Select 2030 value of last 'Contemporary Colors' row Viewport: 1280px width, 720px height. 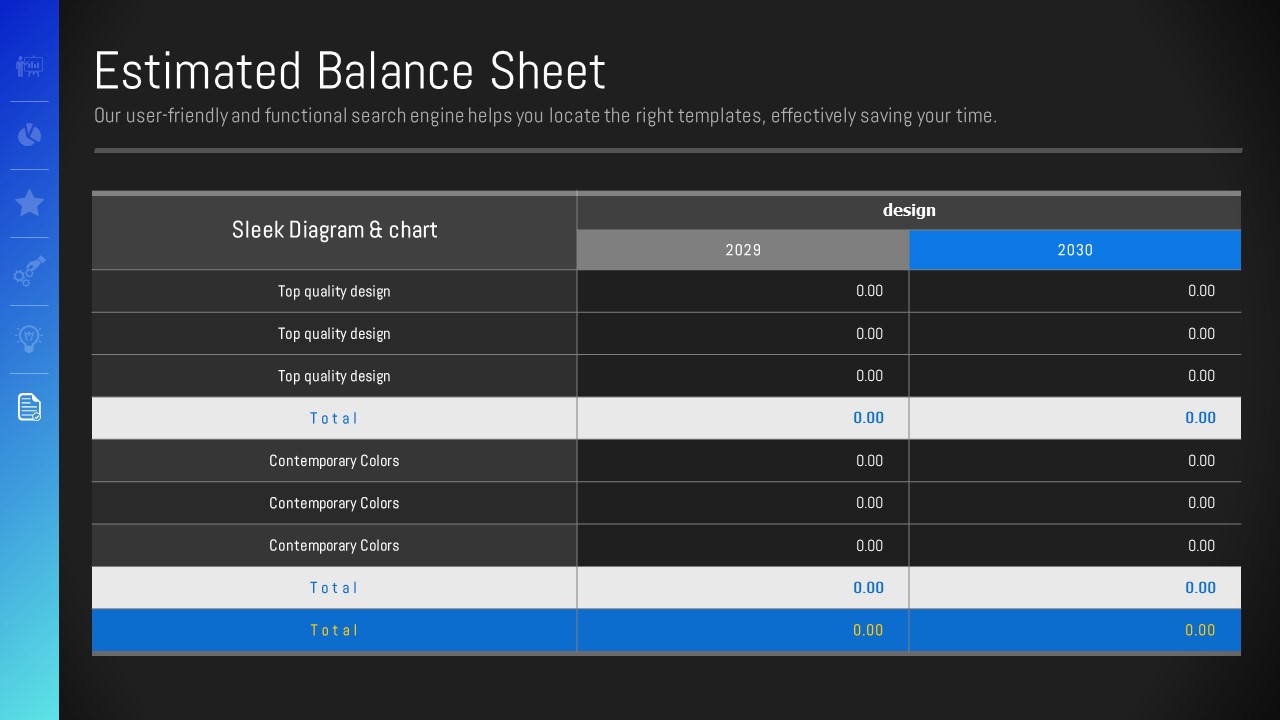1200,545
